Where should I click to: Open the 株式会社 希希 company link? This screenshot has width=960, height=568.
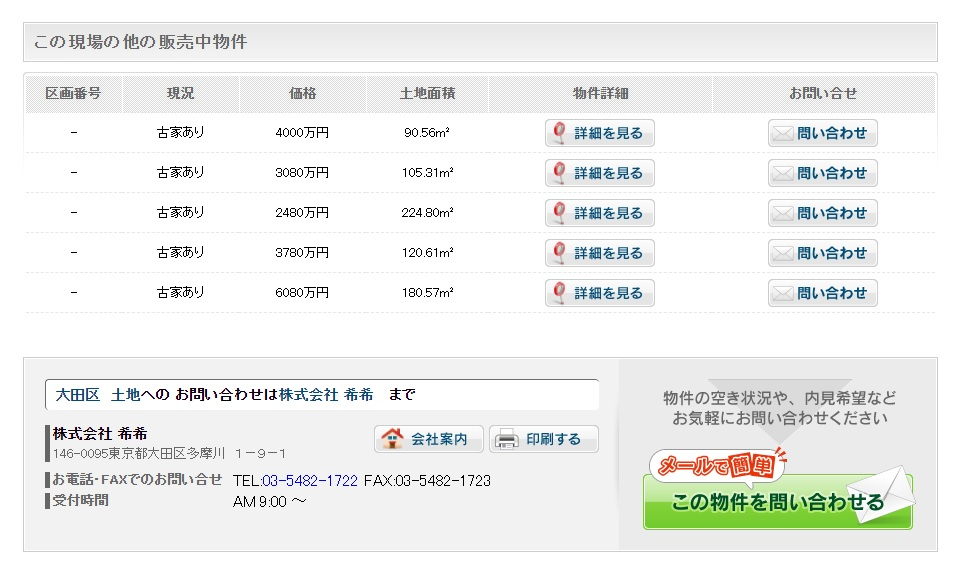tap(326, 395)
